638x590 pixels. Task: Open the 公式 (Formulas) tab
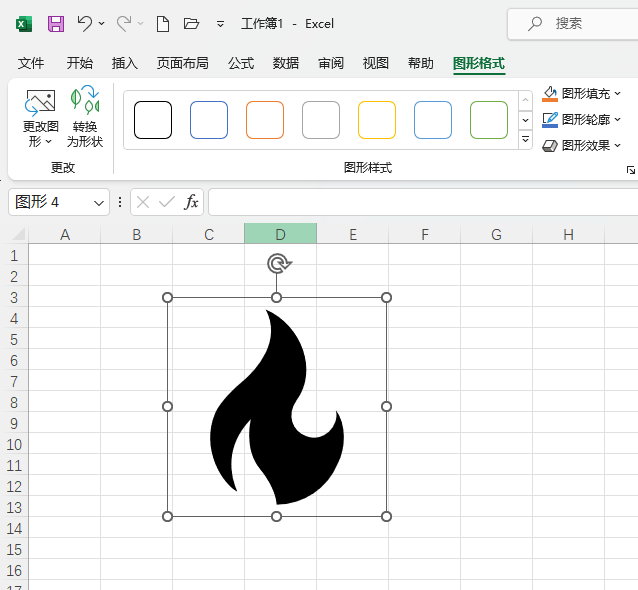[241, 63]
